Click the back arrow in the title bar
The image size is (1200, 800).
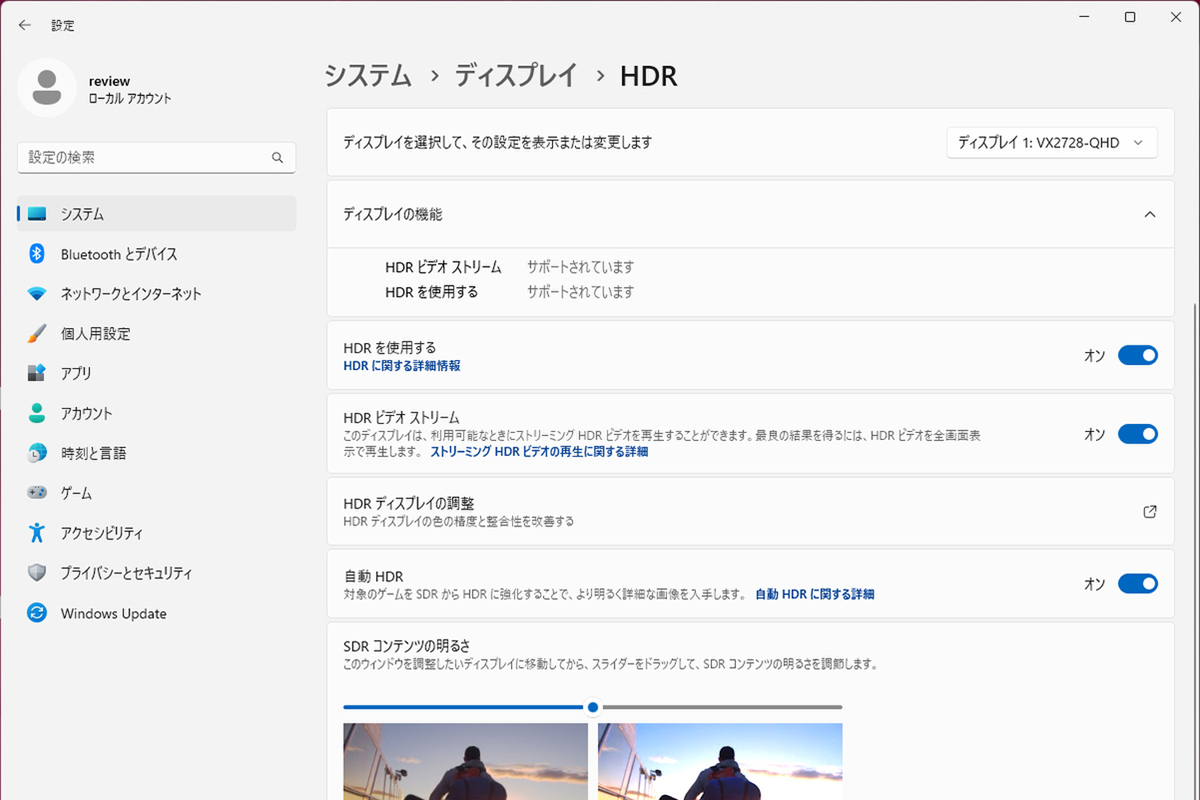[x=25, y=25]
